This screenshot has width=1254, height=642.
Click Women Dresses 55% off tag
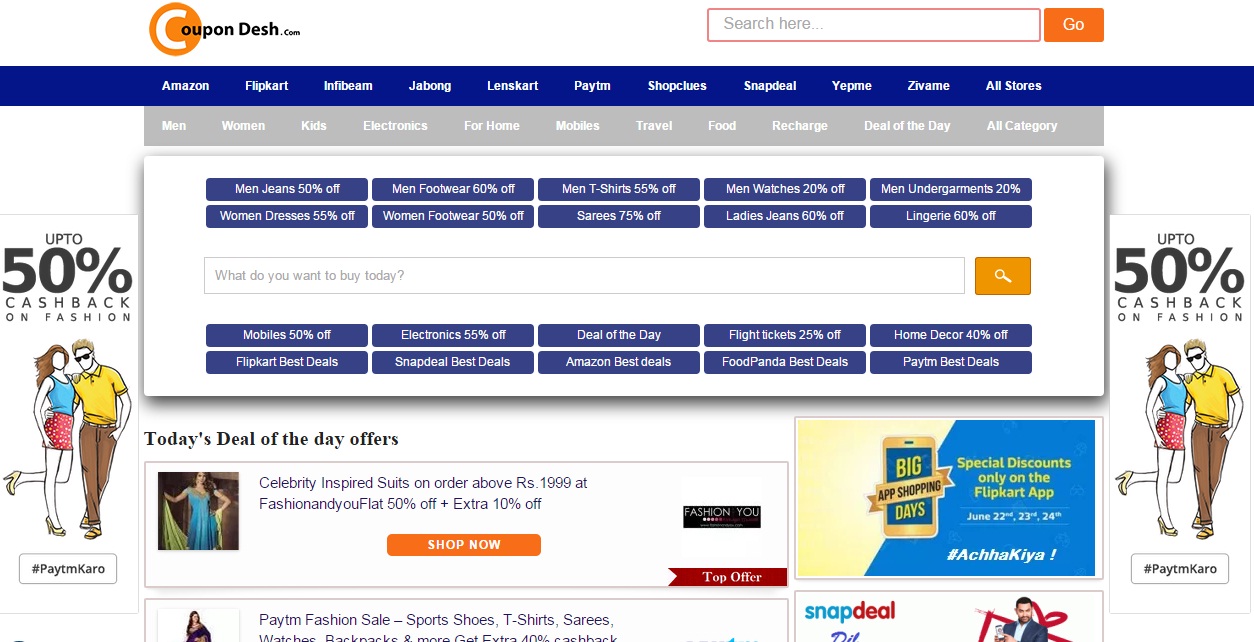click(x=287, y=216)
